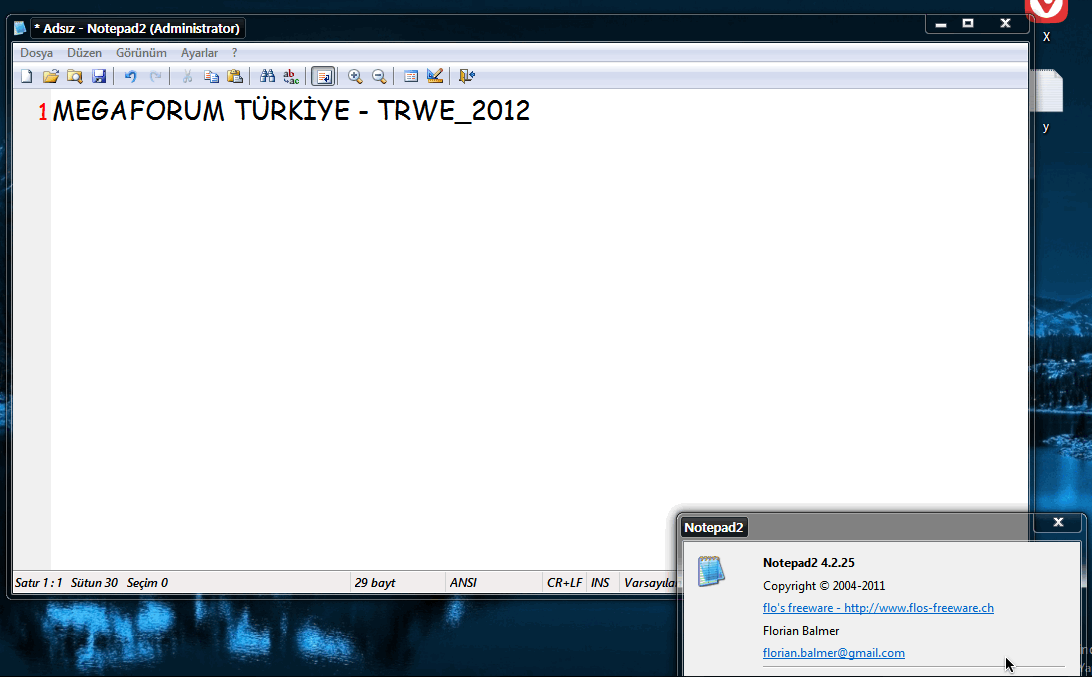1092x677 pixels.
Task: Open Replace with the abc icon
Action: pyautogui.click(x=291, y=76)
